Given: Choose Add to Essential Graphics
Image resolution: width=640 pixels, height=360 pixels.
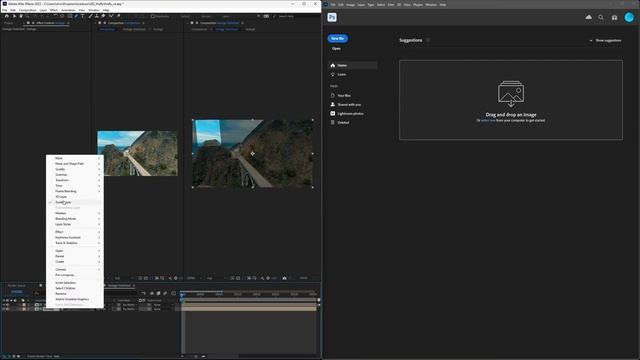Looking at the screenshot, I should pyautogui.click(x=75, y=299).
